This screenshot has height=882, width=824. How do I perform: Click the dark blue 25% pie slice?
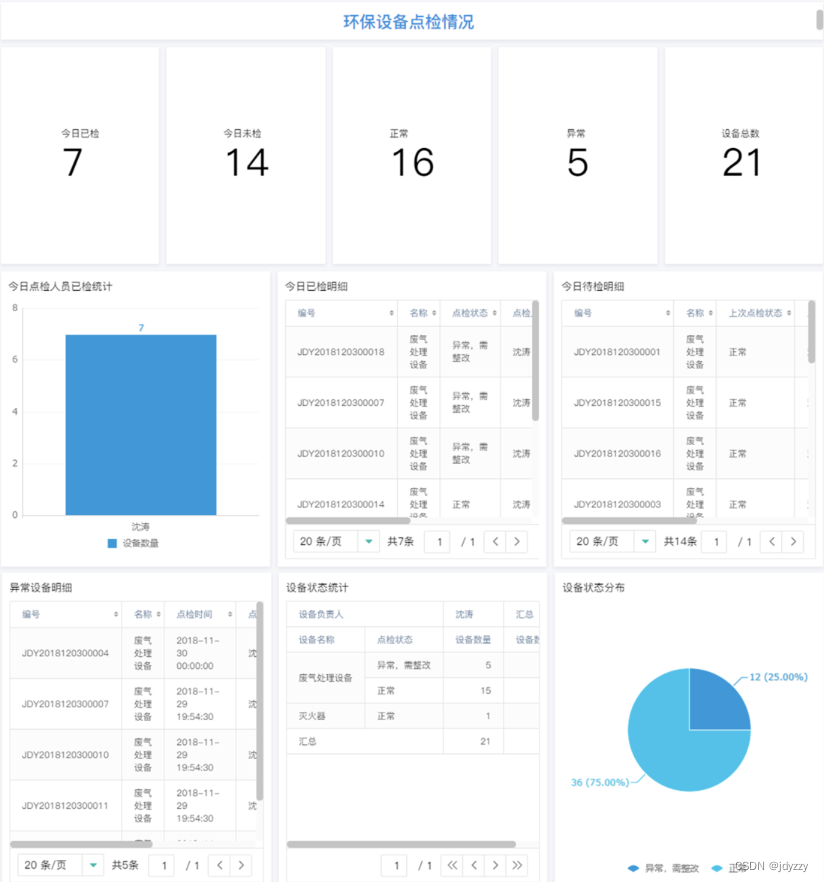pyautogui.click(x=715, y=703)
